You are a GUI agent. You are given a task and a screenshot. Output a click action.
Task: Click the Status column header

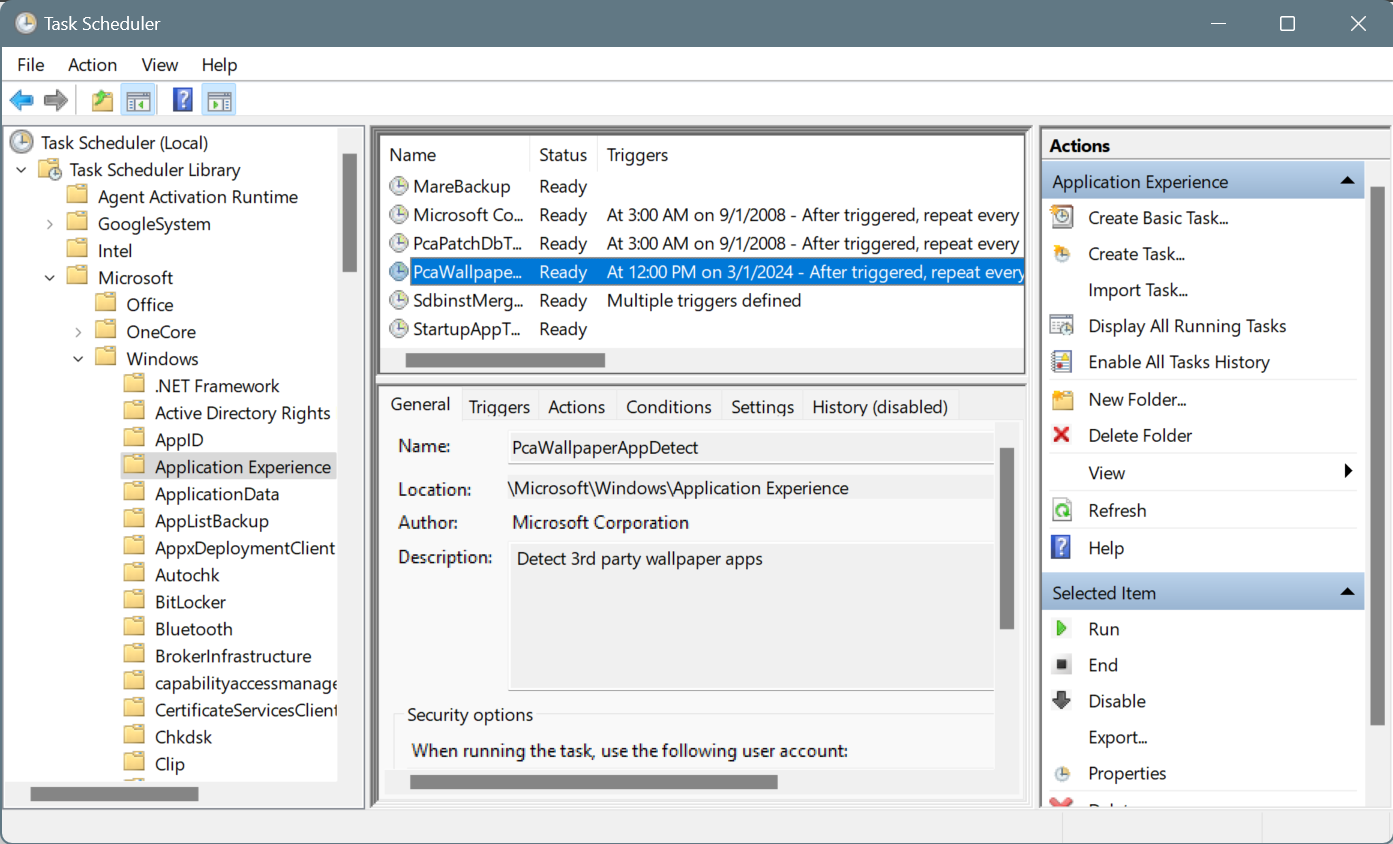click(563, 155)
